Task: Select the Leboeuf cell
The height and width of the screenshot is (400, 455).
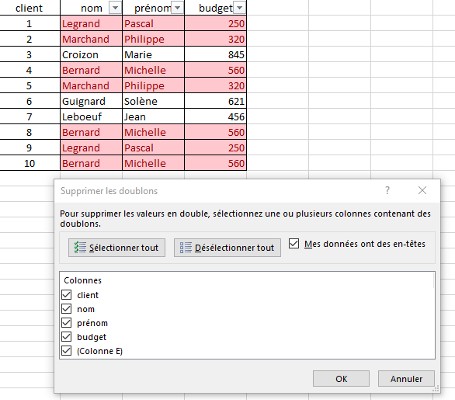Action: (x=91, y=117)
